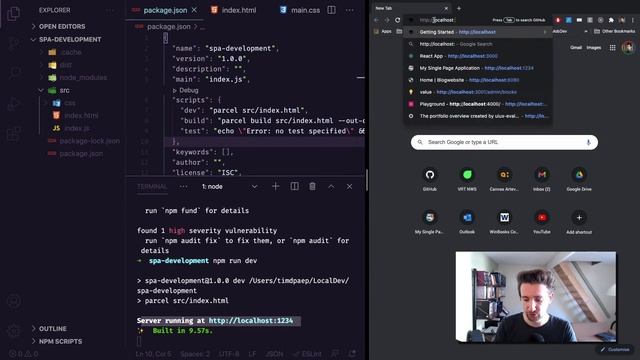Viewport: 640px width, 360px height.
Task: Select Chrome New Tab tab
Action: 410,8
